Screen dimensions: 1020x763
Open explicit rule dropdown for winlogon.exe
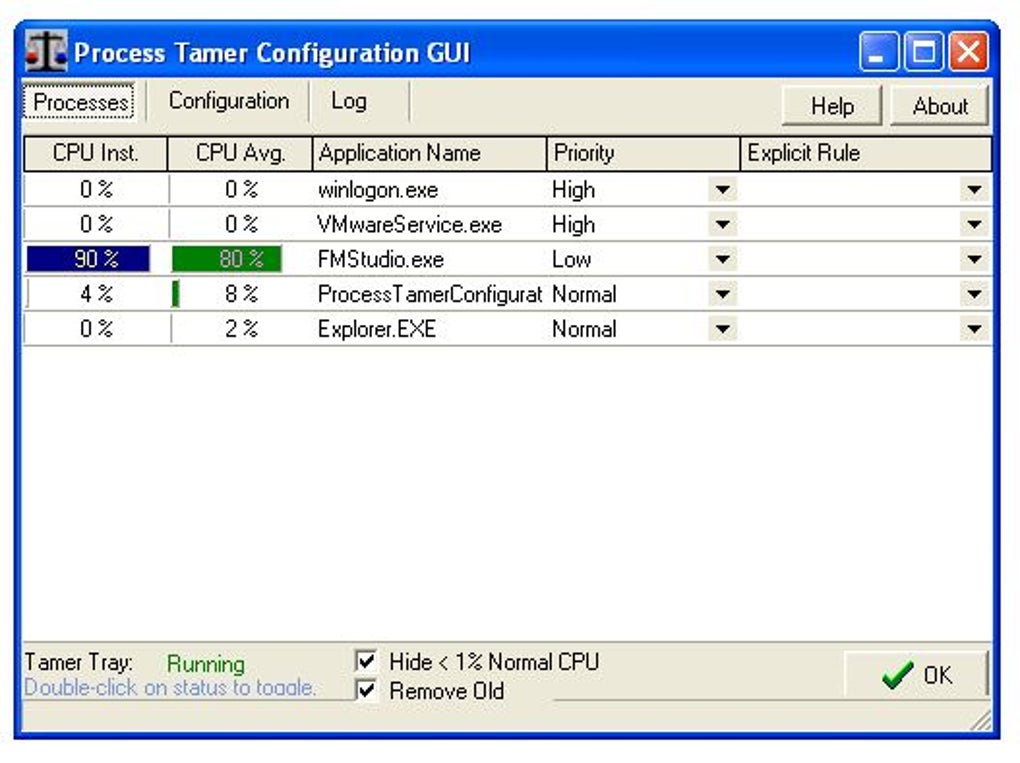[974, 190]
